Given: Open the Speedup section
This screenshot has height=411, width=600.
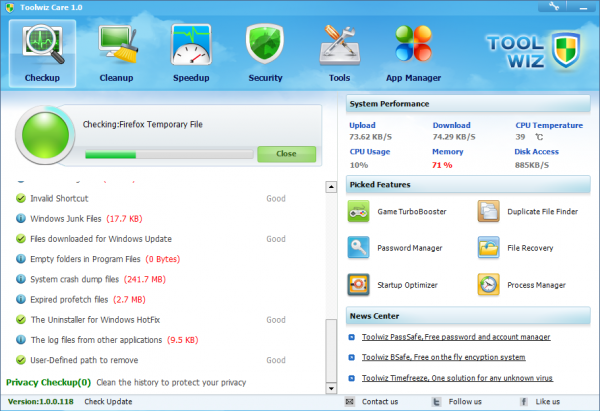Looking at the screenshot, I should (191, 54).
